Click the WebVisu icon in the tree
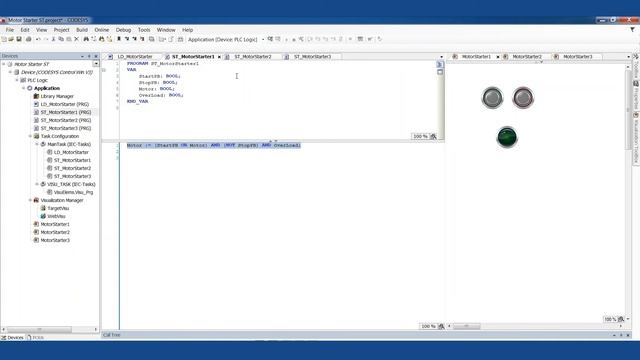The width and height of the screenshot is (640, 360). pos(43,216)
